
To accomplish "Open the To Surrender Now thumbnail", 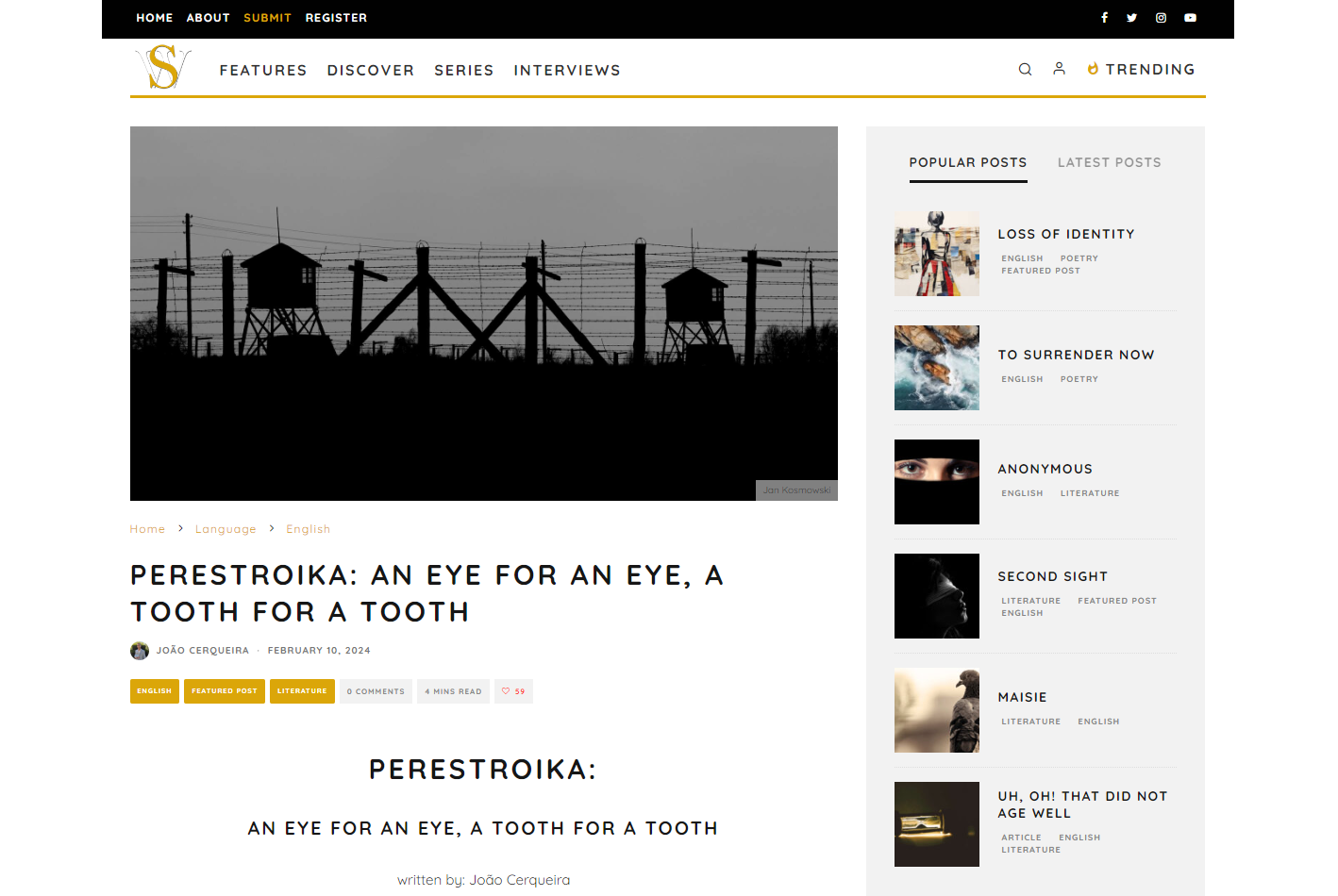I will (937, 368).
